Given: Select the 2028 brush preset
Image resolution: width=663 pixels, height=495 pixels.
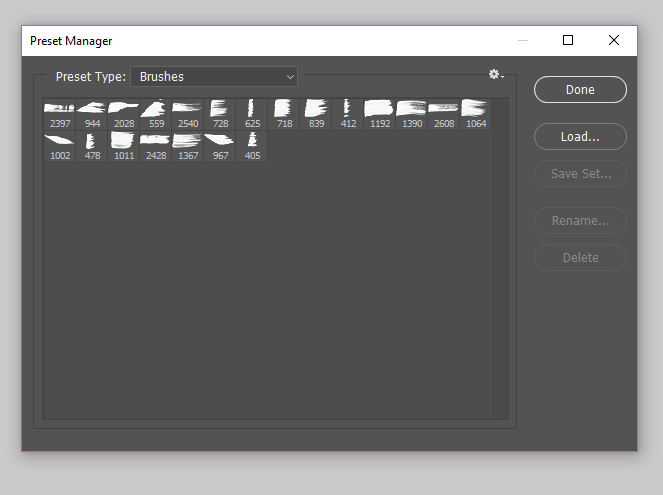Looking at the screenshot, I should tap(124, 114).
